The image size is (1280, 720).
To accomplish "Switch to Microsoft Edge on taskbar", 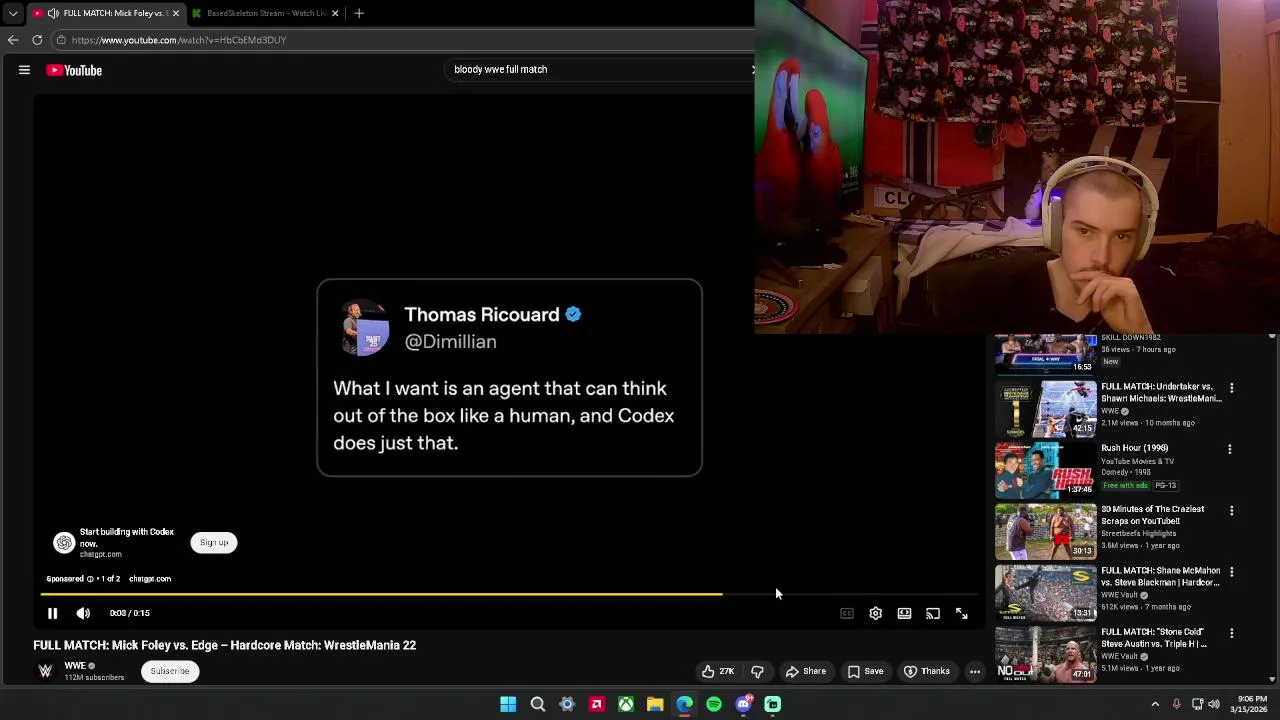I will tap(684, 704).
